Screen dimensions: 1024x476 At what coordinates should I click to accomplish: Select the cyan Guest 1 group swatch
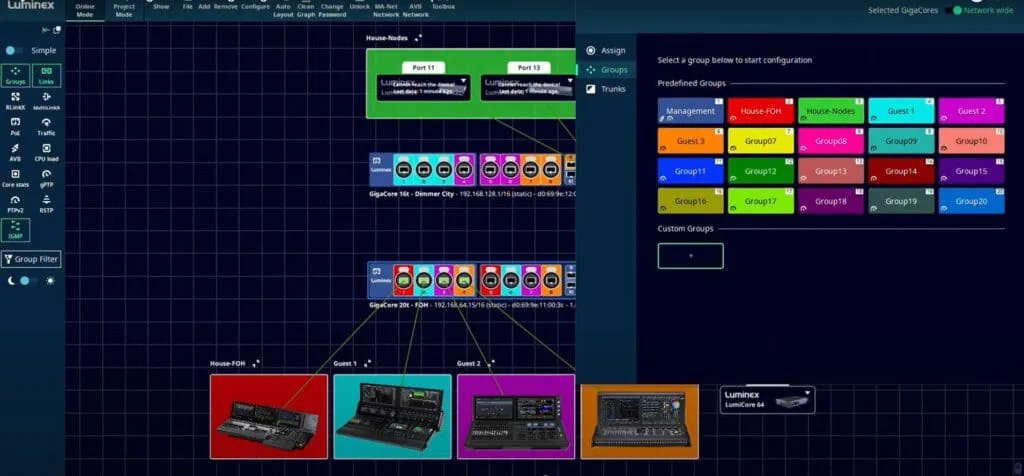(x=901, y=111)
